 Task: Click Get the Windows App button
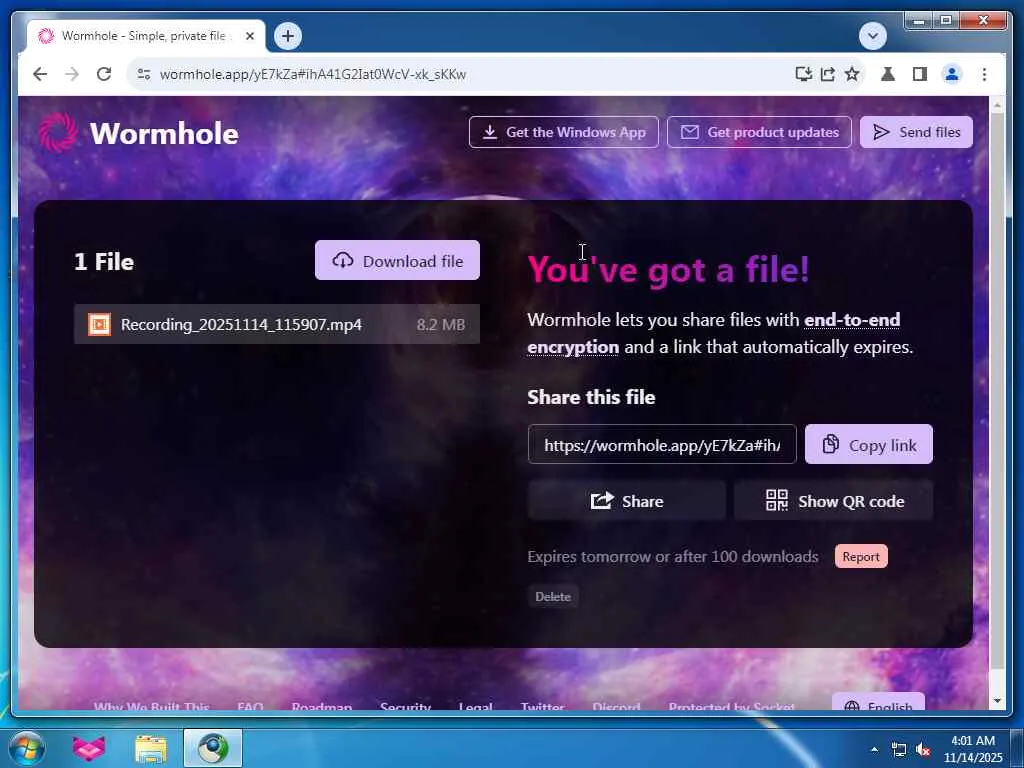coord(564,132)
